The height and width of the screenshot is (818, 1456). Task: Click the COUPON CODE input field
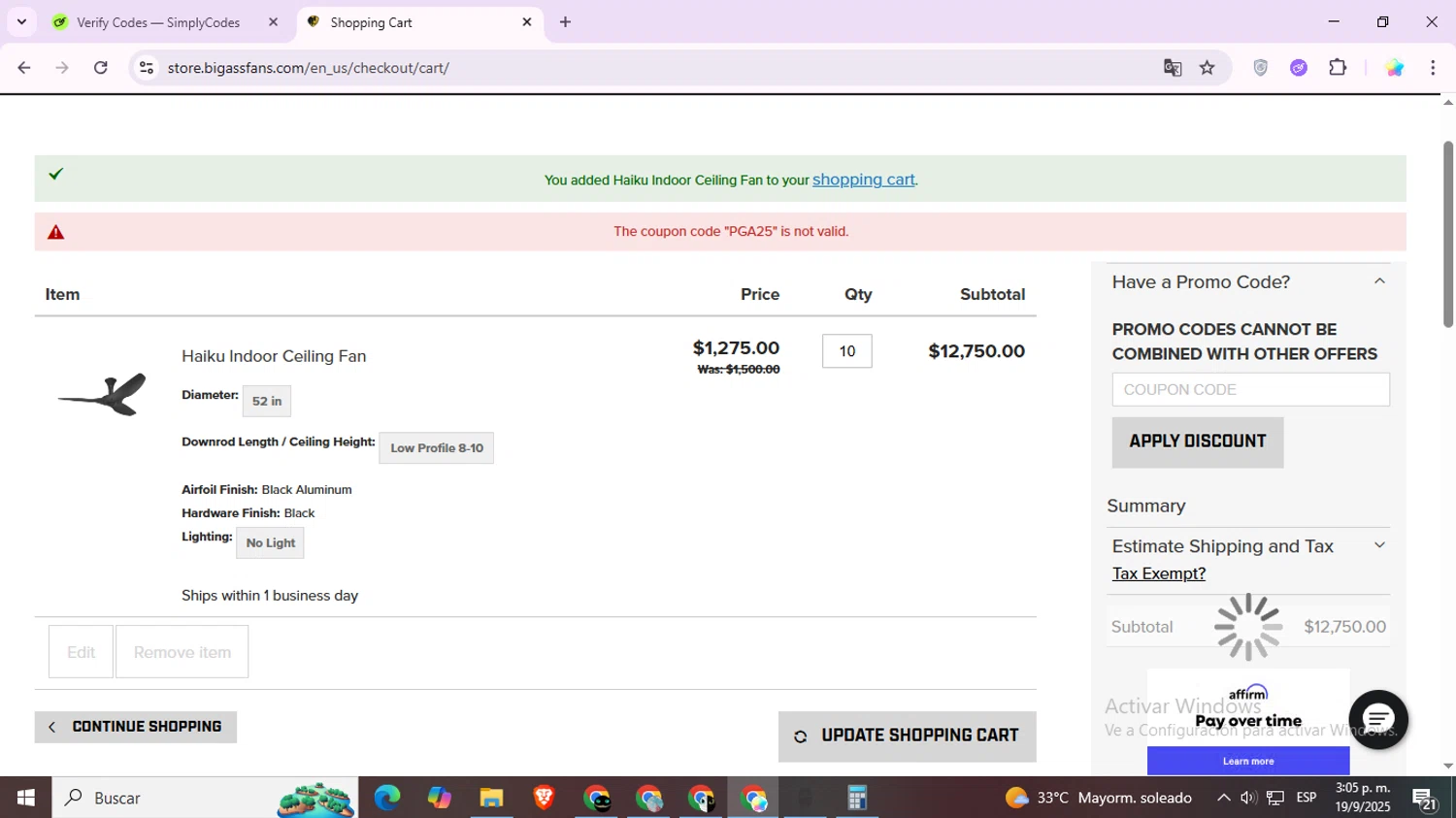point(1250,389)
